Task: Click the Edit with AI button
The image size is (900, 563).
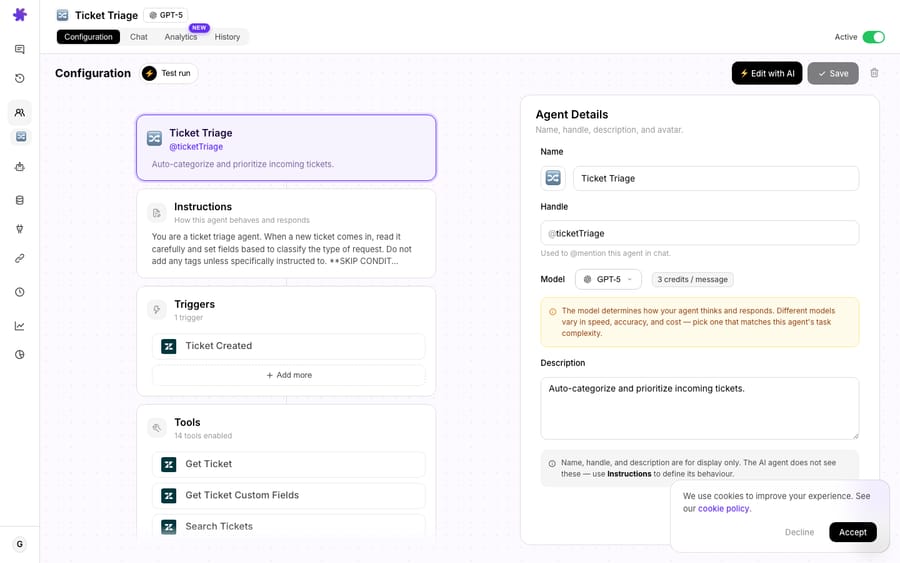Action: point(767,73)
